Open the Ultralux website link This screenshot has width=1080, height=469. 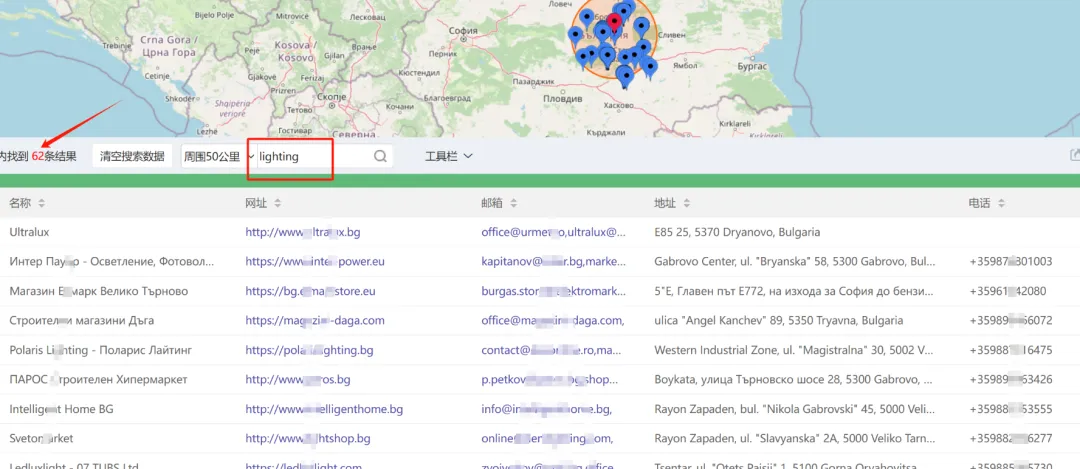pyautogui.click(x=303, y=233)
